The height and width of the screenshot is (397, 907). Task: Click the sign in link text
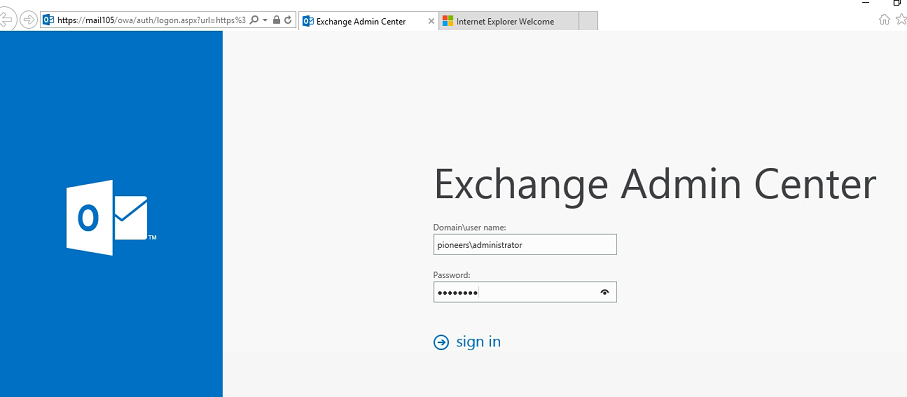(478, 342)
